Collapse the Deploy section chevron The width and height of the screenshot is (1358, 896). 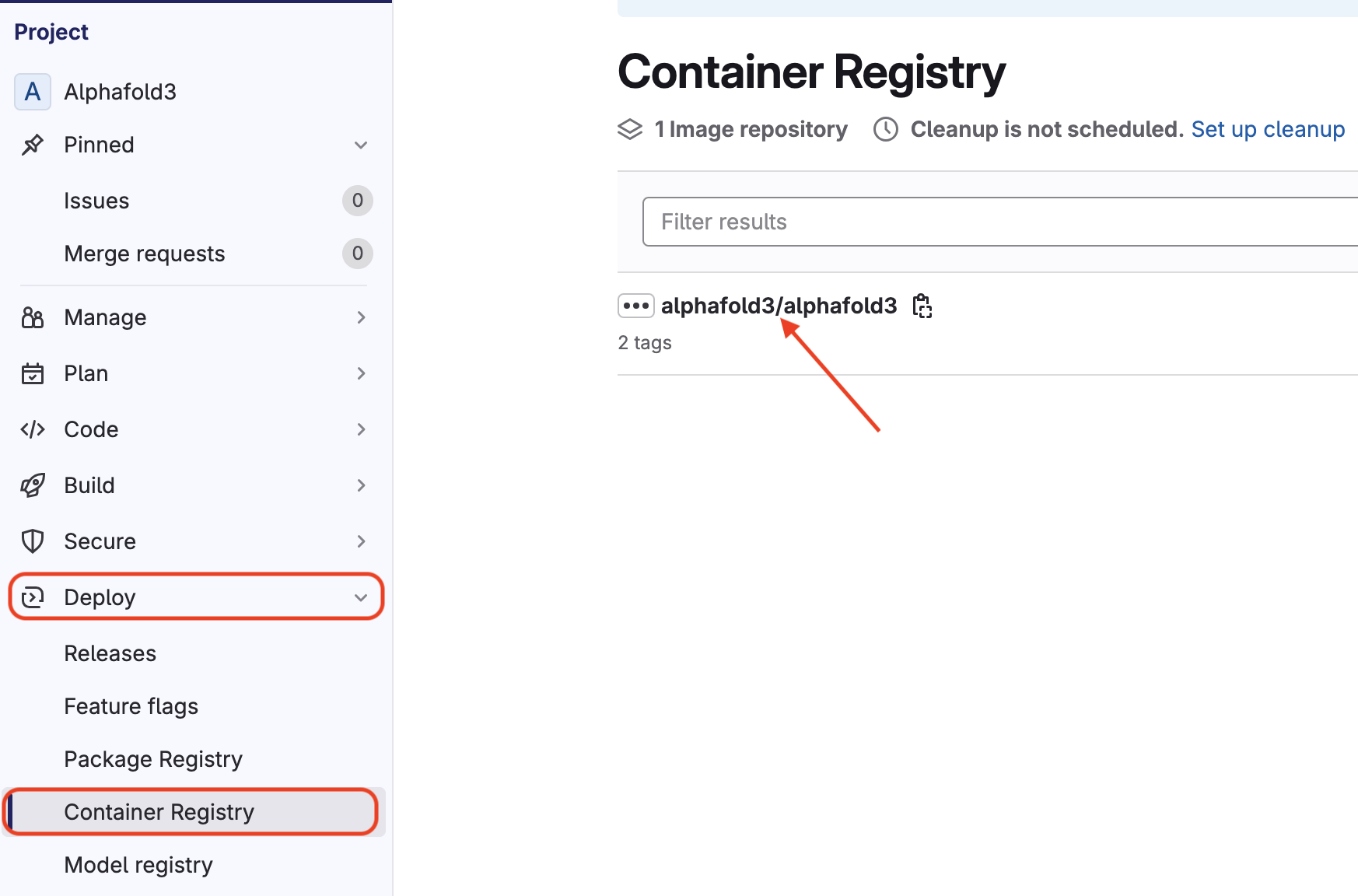(x=361, y=597)
